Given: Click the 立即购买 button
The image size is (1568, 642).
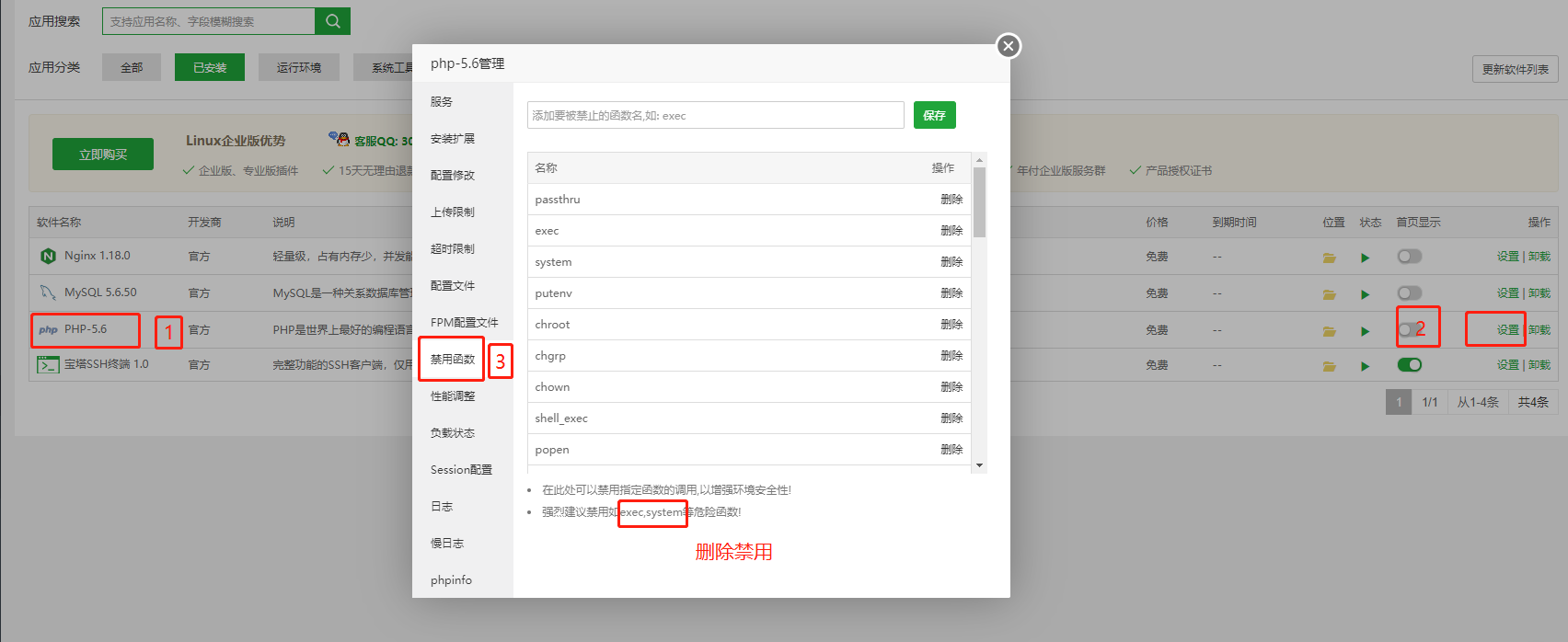Looking at the screenshot, I should coord(103,155).
